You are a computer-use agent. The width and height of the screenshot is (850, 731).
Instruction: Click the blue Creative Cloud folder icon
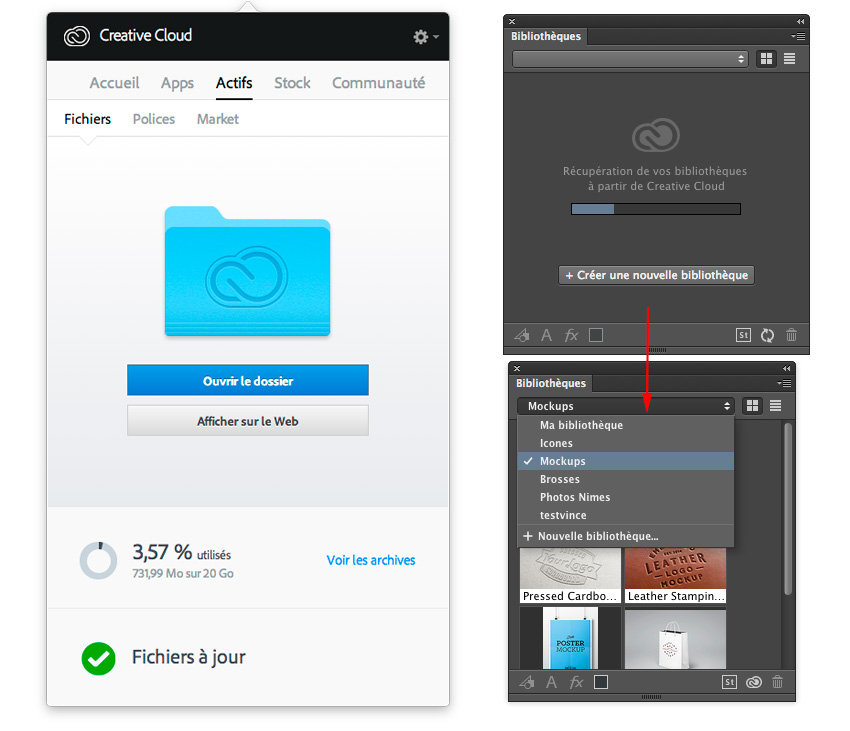(x=247, y=271)
